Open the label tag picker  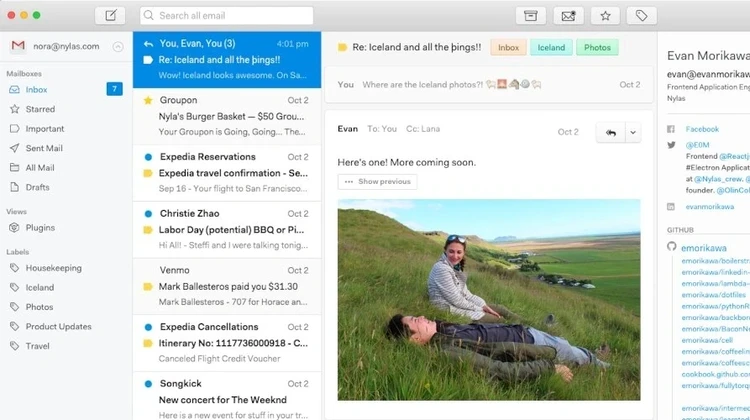641,16
